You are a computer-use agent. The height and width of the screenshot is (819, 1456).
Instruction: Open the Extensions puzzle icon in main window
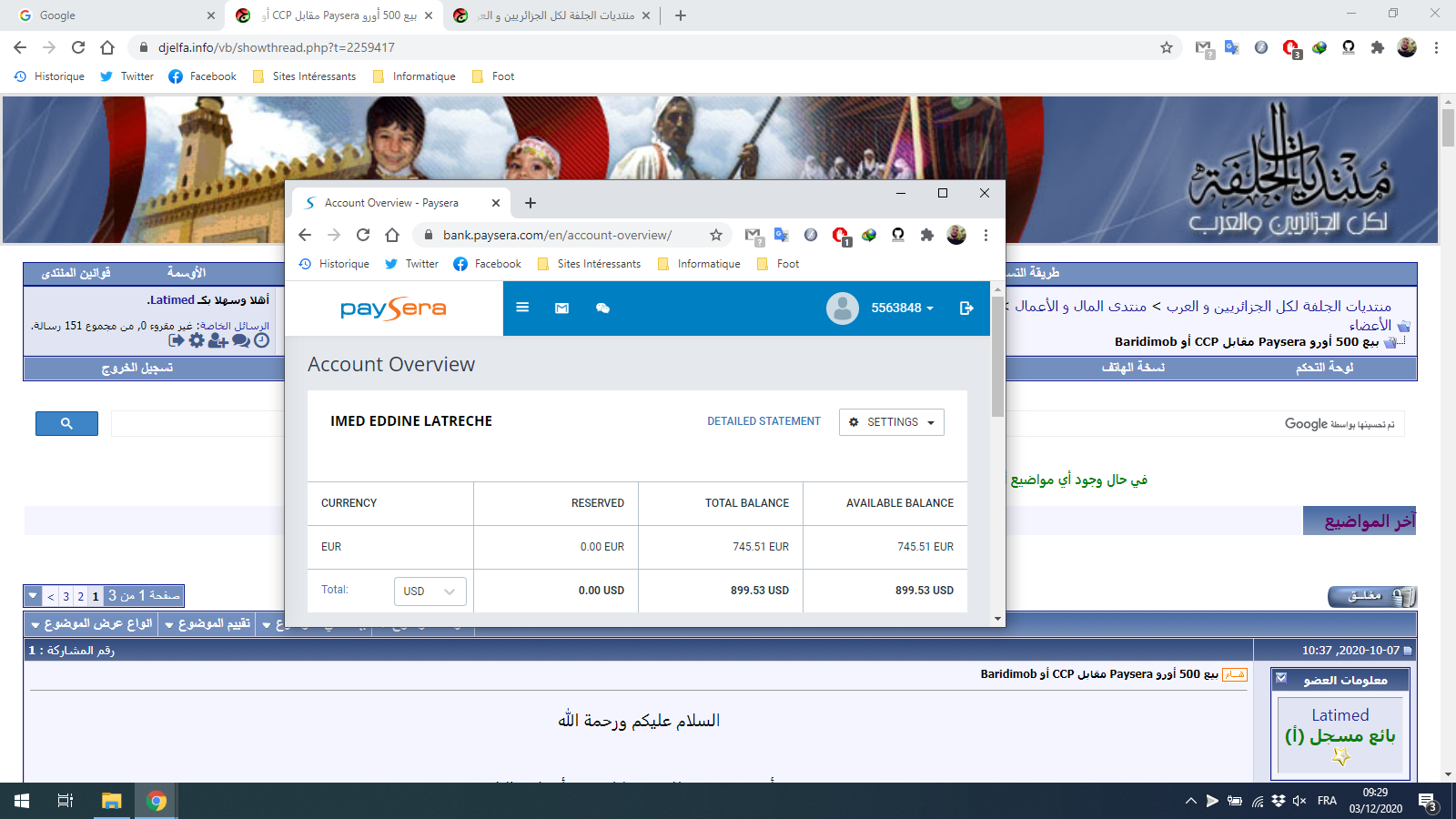[1378, 47]
